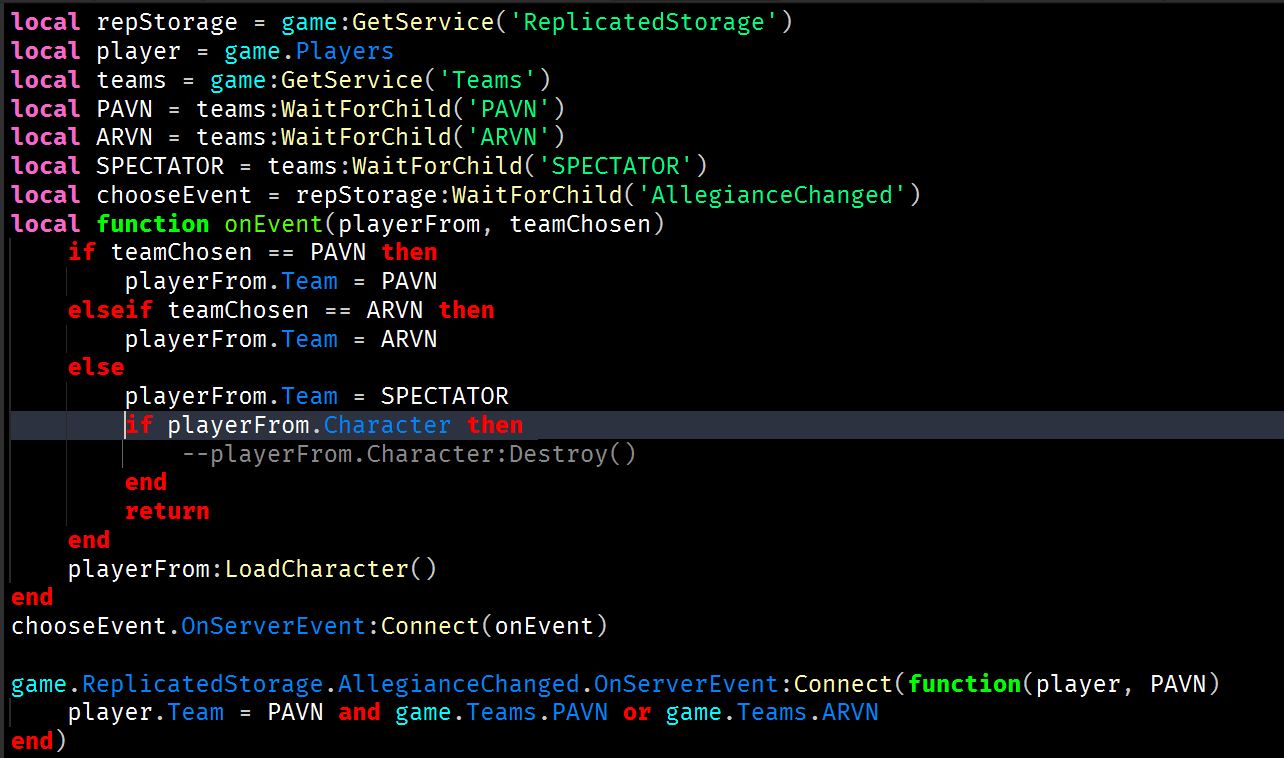This screenshot has width=1284, height=758.
Task: Click the LoadCharacter method call
Action: [x=316, y=569]
